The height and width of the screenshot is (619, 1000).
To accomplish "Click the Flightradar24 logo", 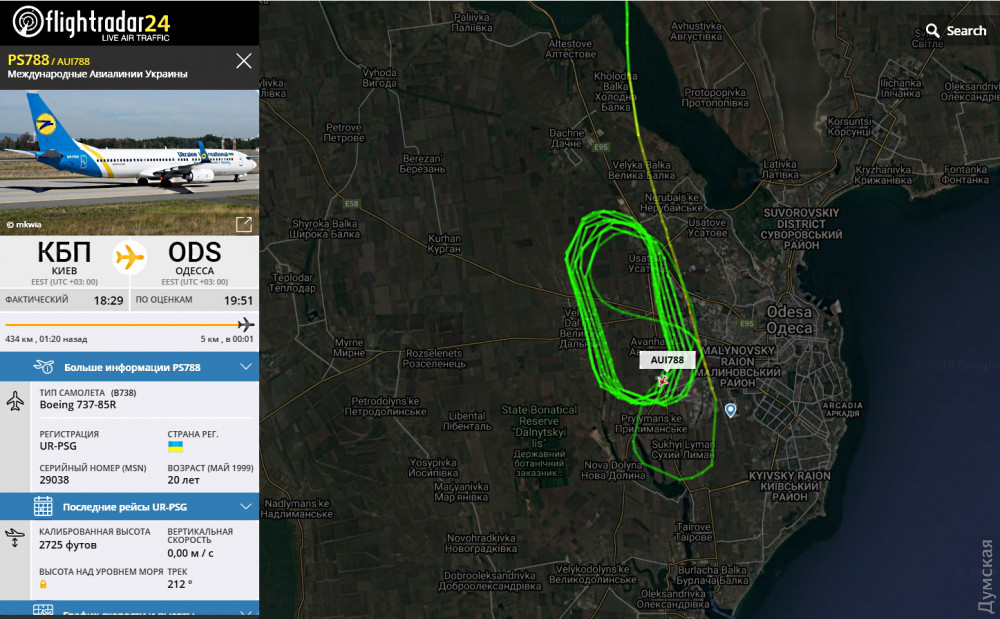I will [91, 23].
